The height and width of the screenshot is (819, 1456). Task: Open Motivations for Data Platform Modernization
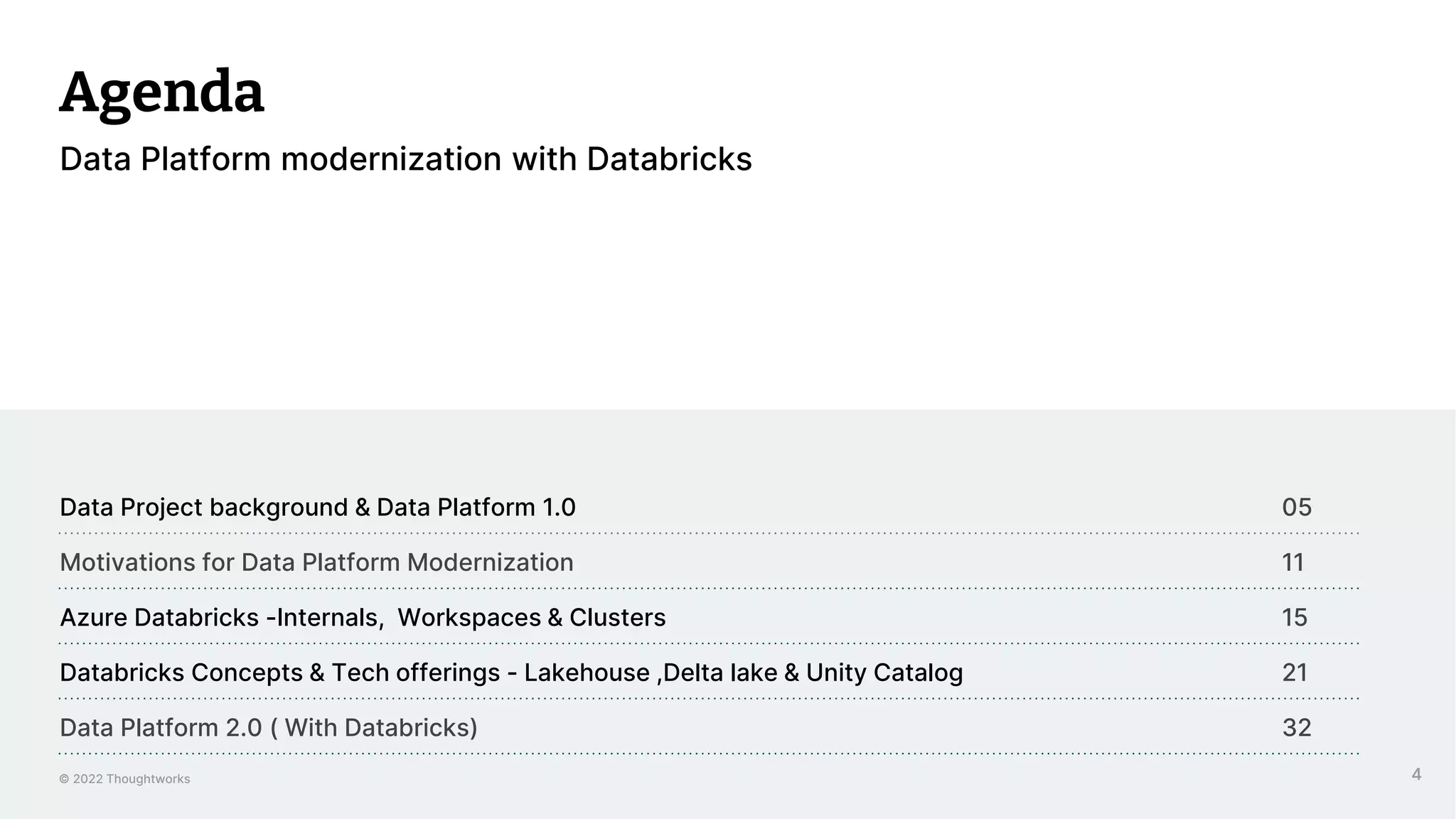pyautogui.click(x=316, y=562)
